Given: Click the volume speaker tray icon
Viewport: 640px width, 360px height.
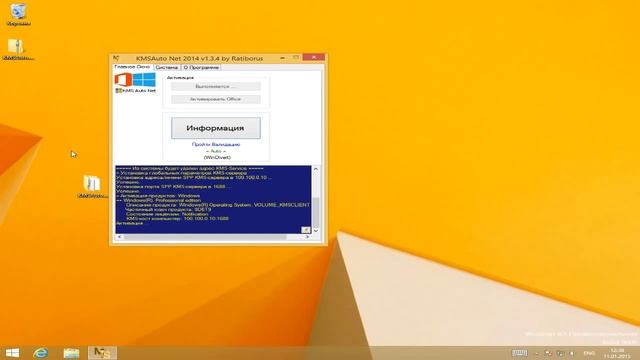Looking at the screenshot, I should click(572, 353).
